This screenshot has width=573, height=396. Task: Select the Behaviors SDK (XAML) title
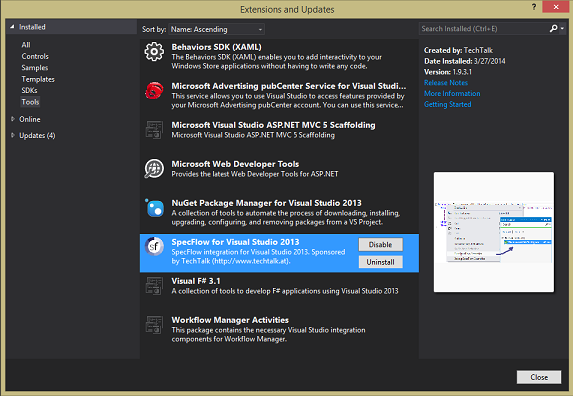tap(216, 47)
